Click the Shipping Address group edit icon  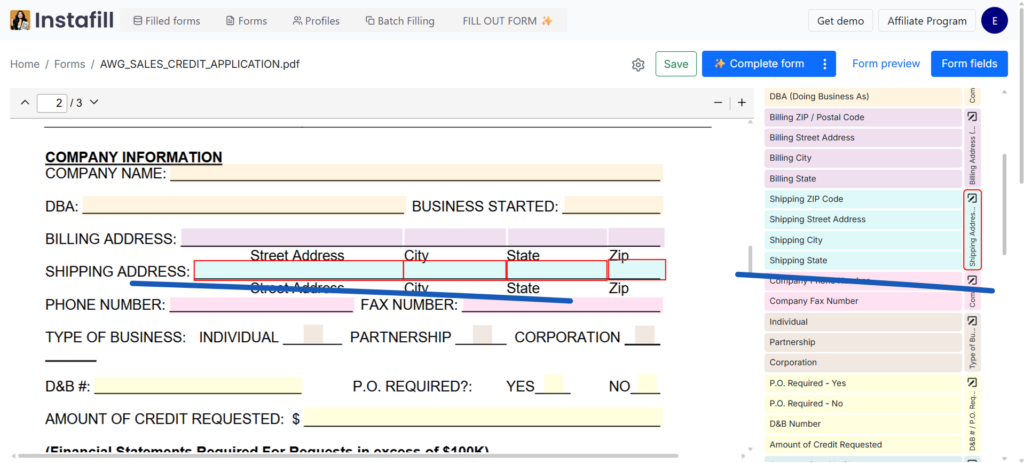point(972,199)
